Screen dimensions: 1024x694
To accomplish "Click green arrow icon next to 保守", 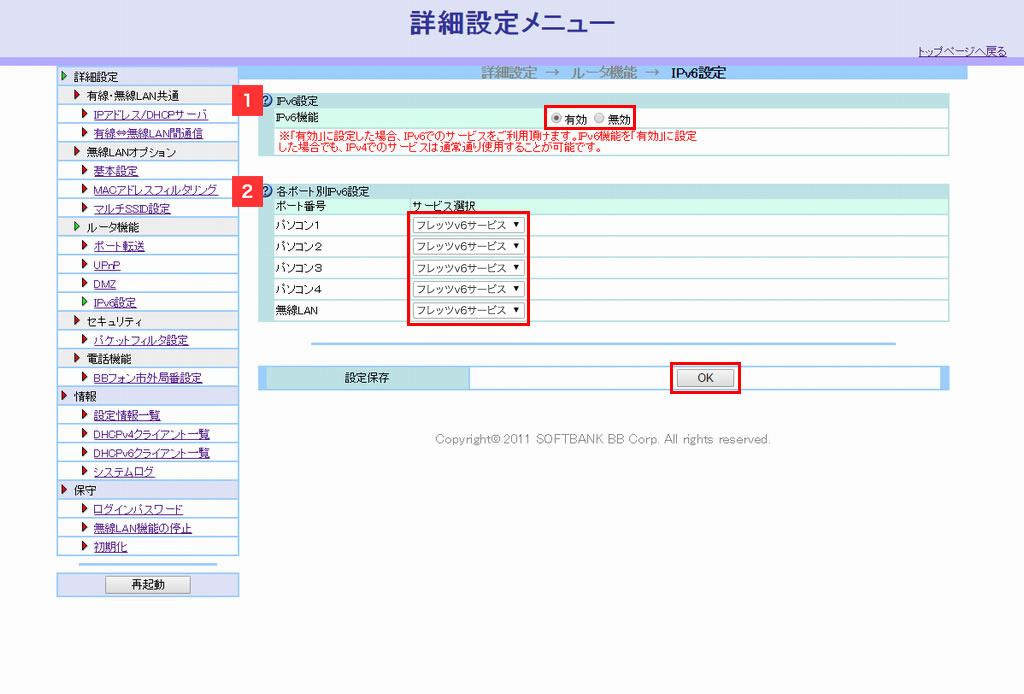I will tap(65, 490).
